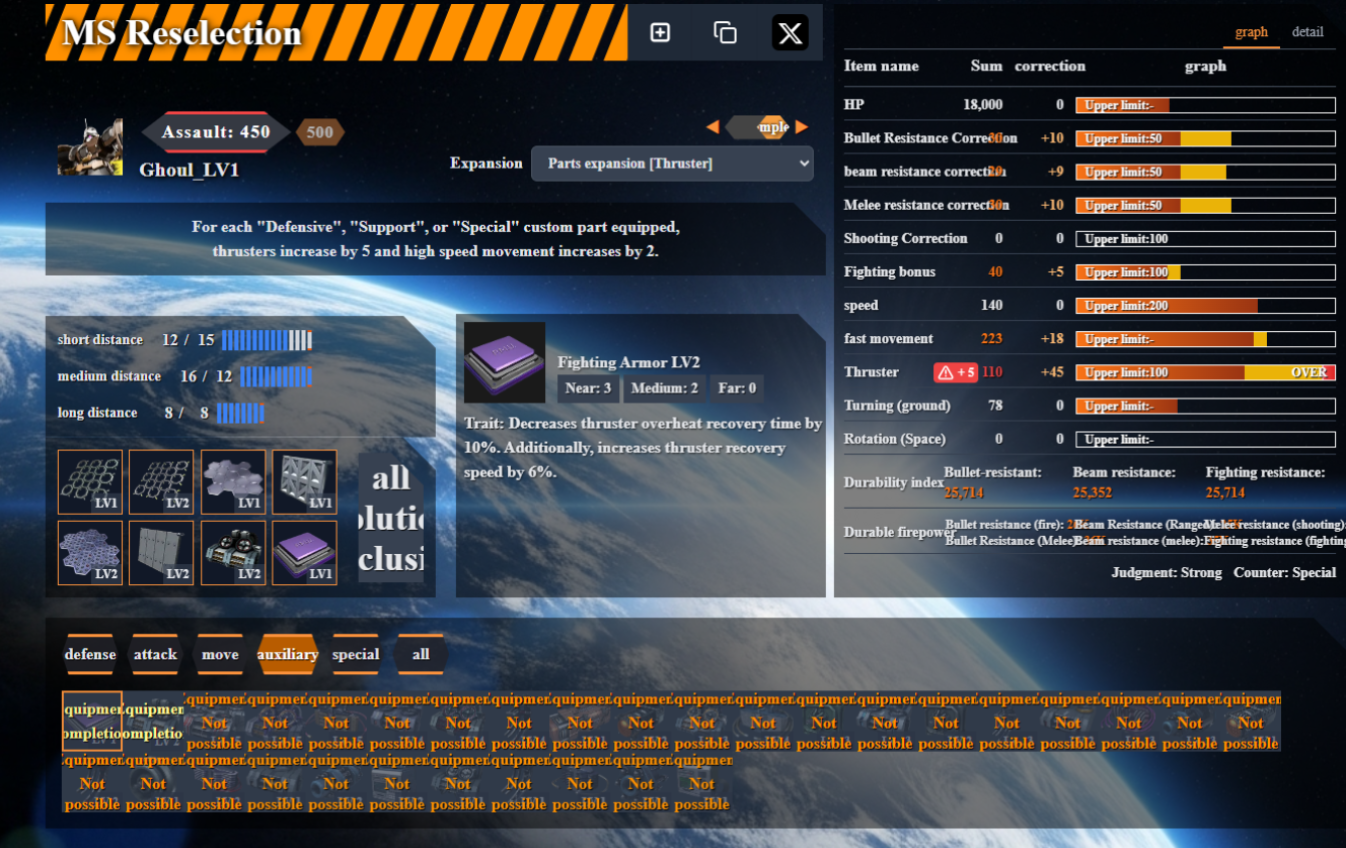Click the orange left arrow beside the mode toggle
Screen dimensions: 1346x848
point(713,127)
